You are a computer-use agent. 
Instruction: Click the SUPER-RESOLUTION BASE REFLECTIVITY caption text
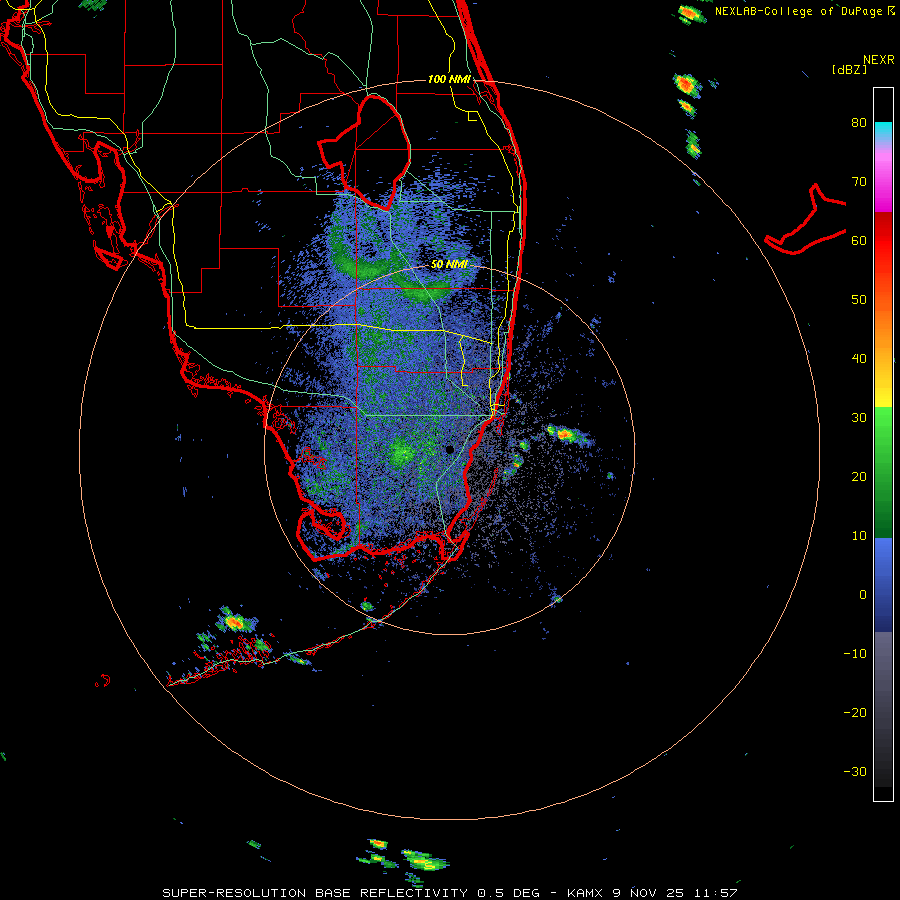[x=315, y=893]
